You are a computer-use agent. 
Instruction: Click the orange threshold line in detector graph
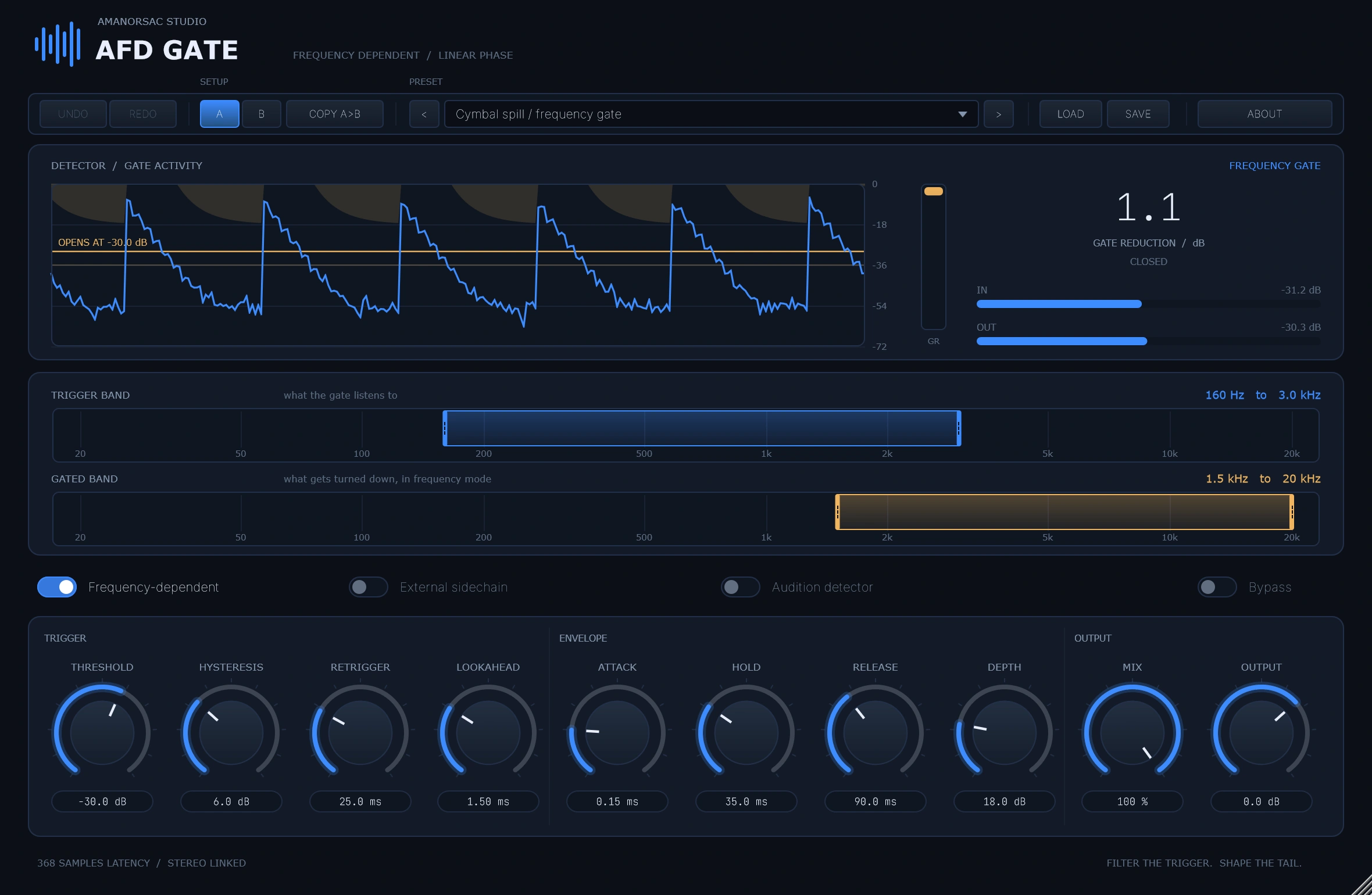point(458,251)
